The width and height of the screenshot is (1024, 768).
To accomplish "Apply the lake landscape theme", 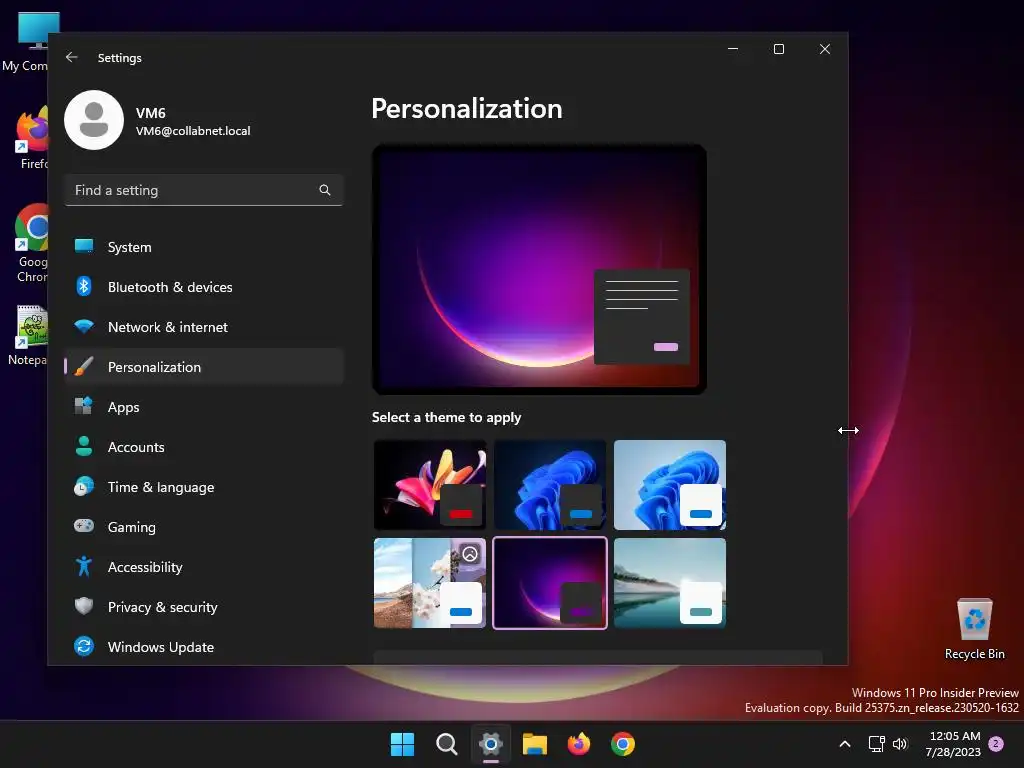I will pos(670,583).
